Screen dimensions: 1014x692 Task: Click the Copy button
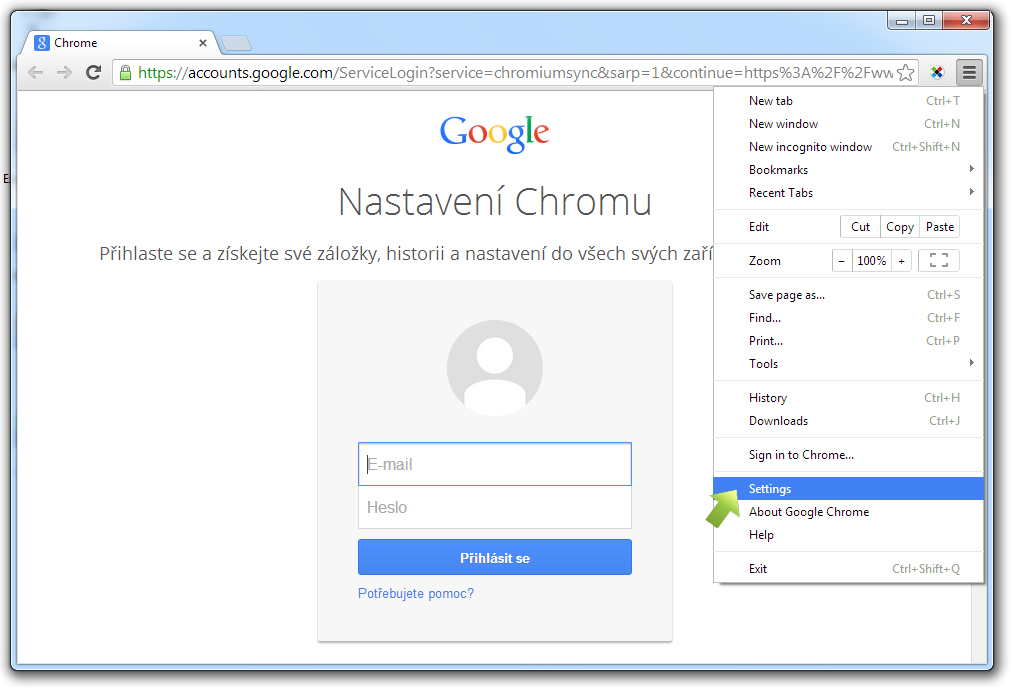click(900, 227)
